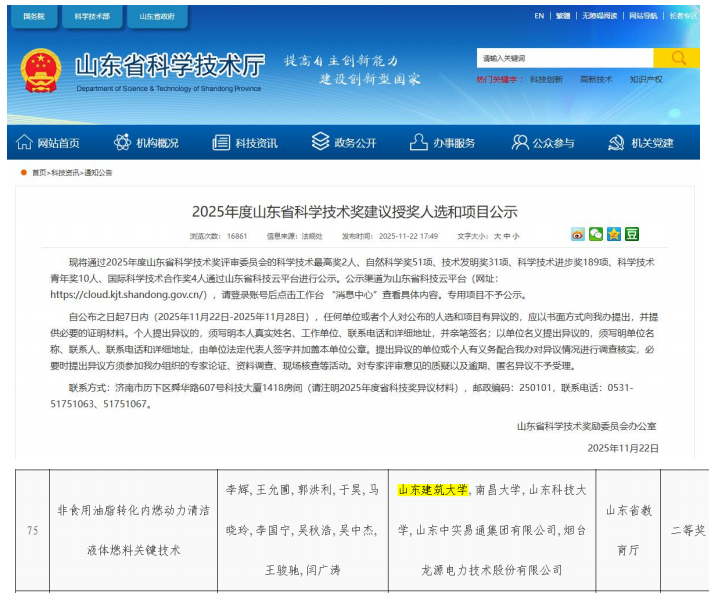The height and width of the screenshot is (596, 709).
Task: Click the yellow search magnifier button
Action: pos(676,58)
